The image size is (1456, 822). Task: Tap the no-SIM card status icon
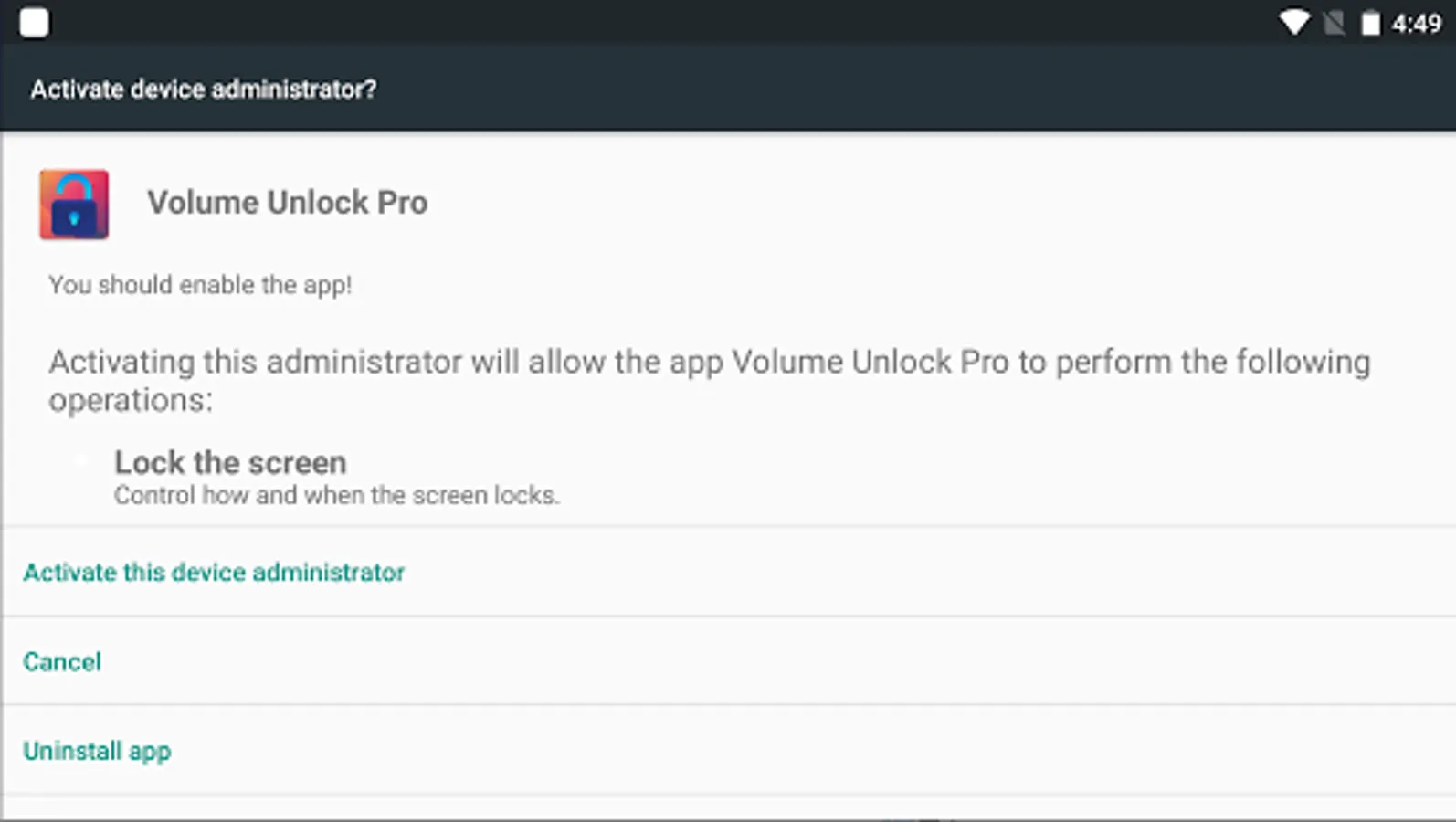[x=1334, y=23]
